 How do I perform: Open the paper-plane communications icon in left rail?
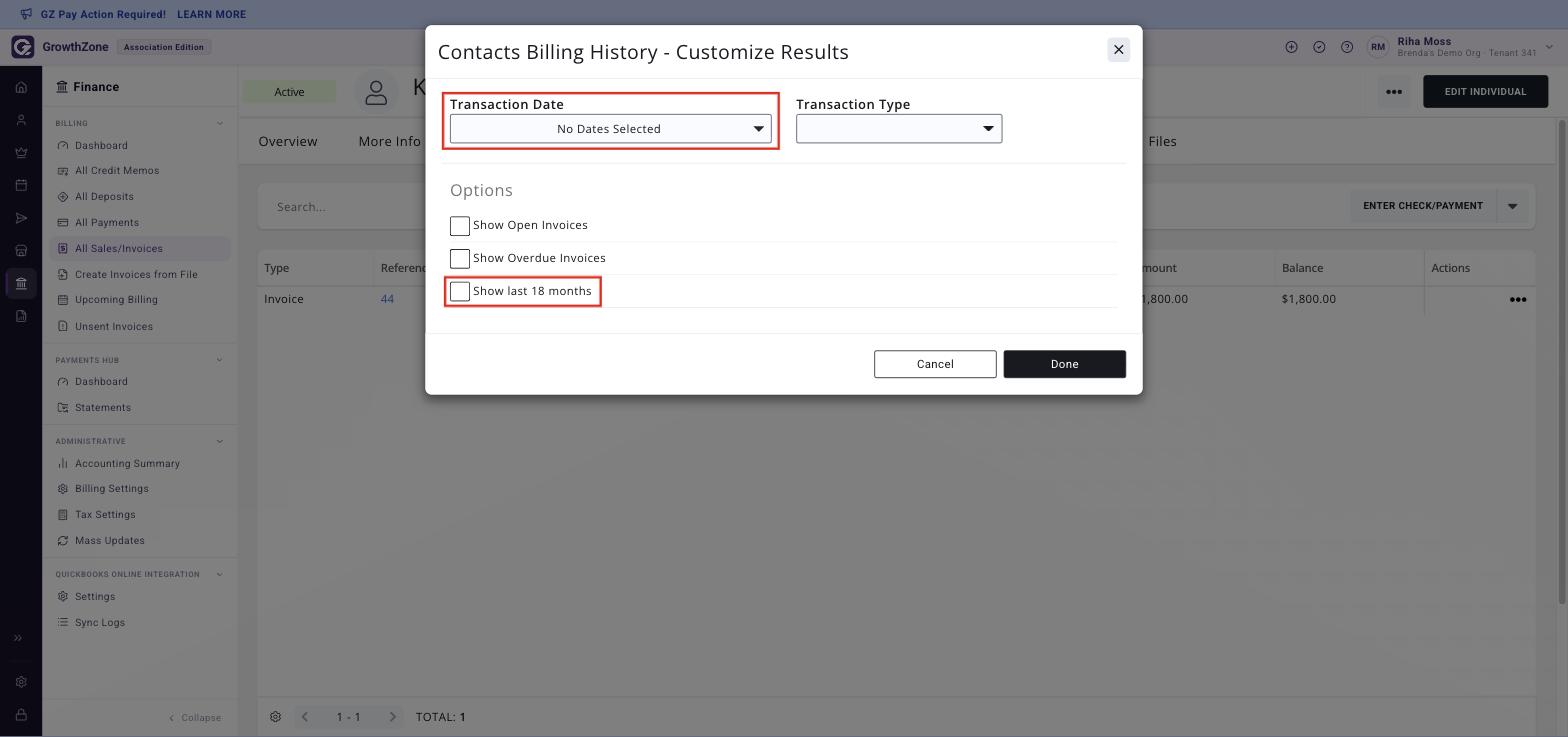pos(21,218)
